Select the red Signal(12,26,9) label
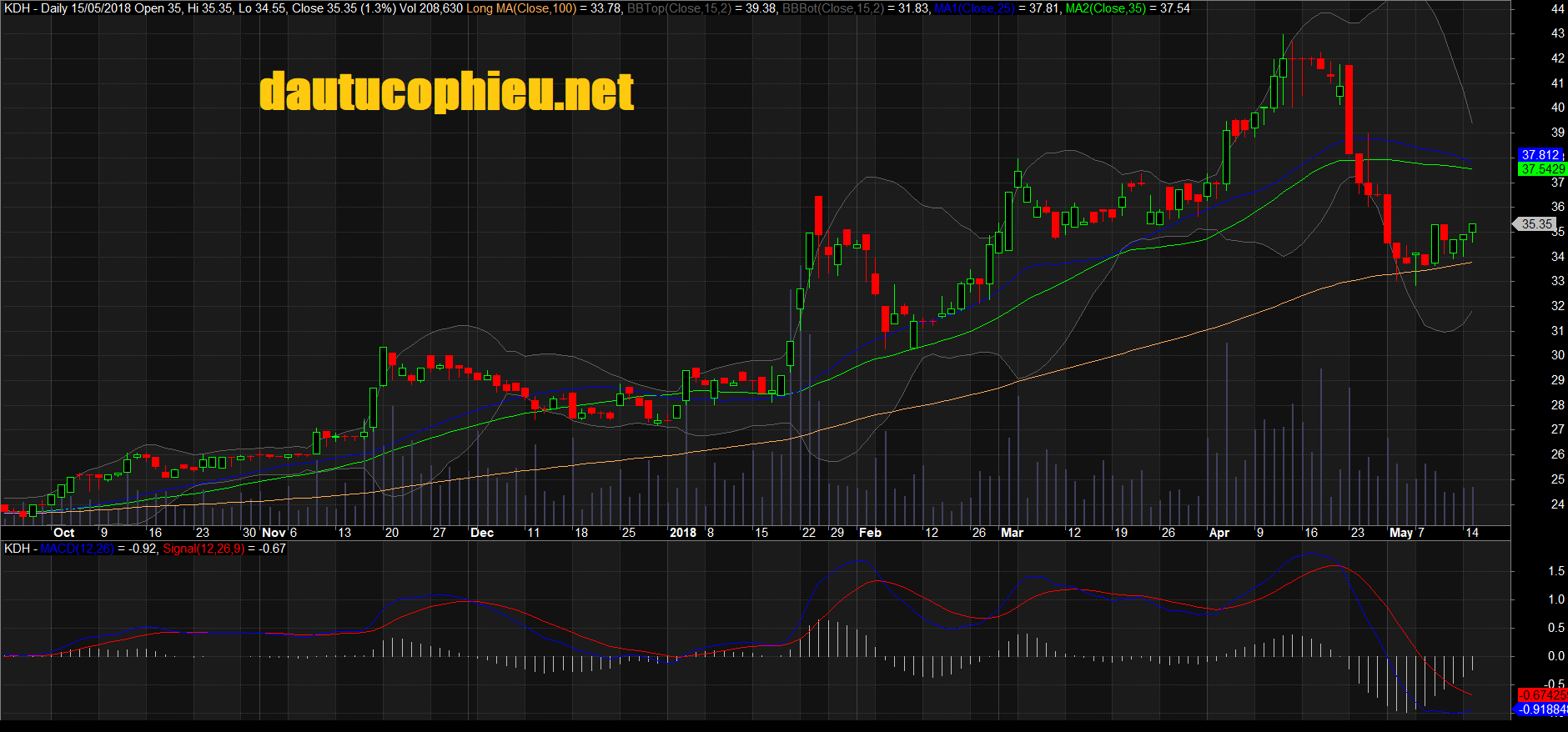The height and width of the screenshot is (732, 1568). click(x=204, y=549)
